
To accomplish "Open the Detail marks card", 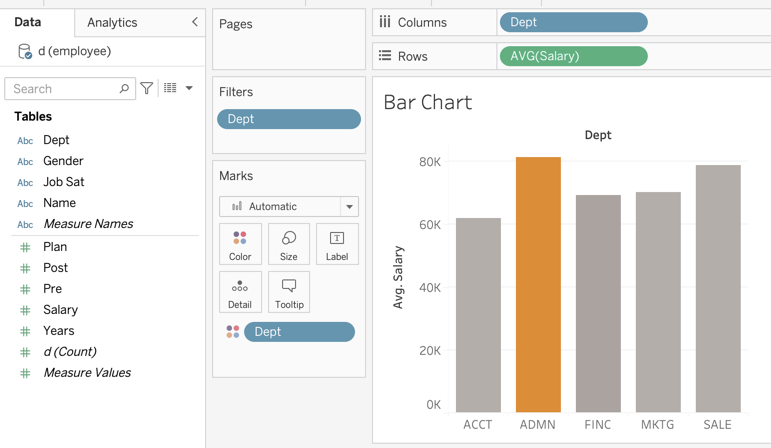I will point(240,292).
